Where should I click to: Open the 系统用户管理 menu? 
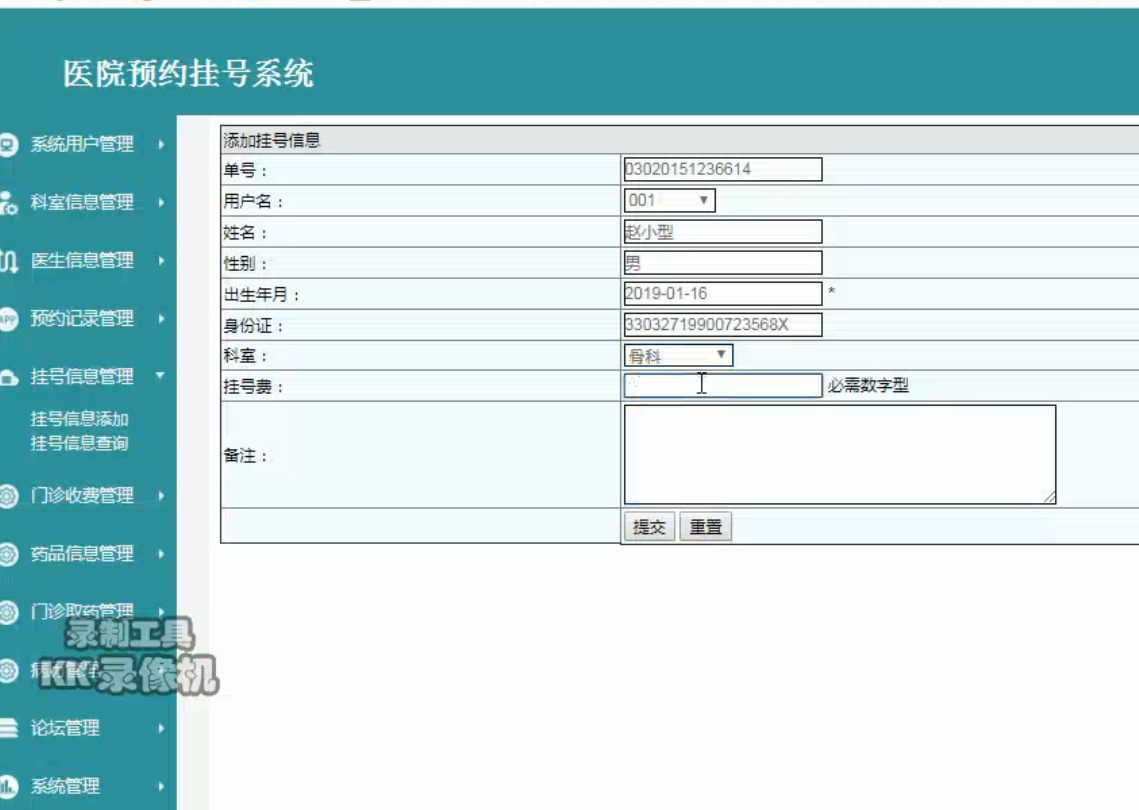pos(81,145)
